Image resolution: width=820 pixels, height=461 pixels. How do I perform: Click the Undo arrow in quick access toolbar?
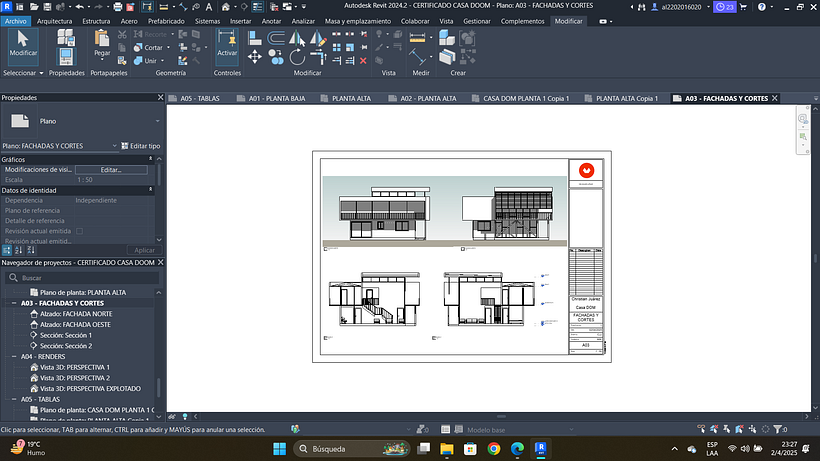pyautogui.click(x=79, y=7)
